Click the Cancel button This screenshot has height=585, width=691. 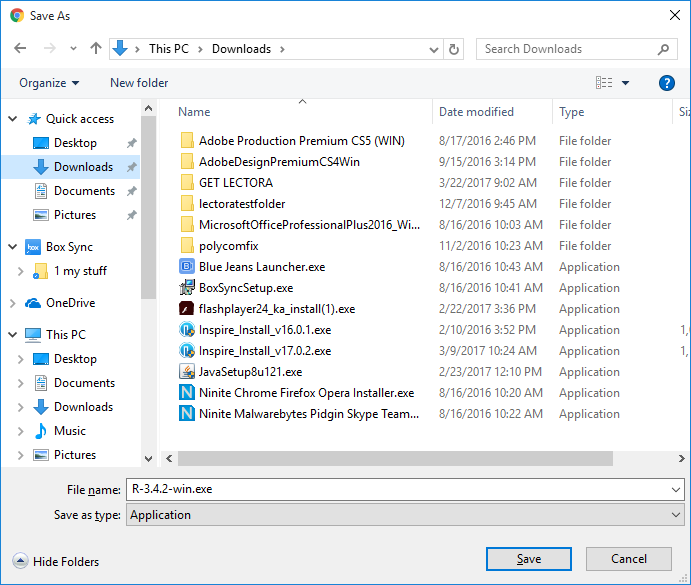point(629,559)
